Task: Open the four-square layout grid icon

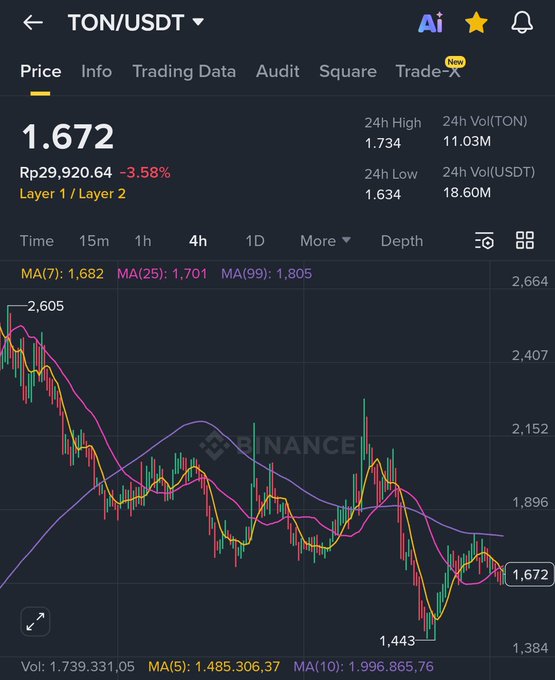Action: (525, 240)
